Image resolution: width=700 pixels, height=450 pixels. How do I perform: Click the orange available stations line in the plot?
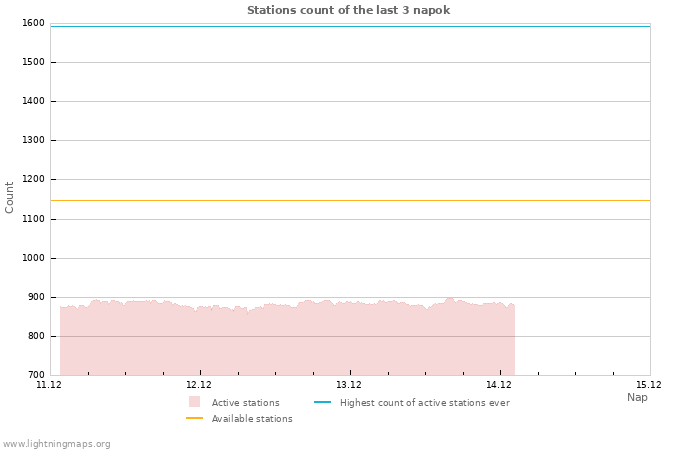pos(350,200)
